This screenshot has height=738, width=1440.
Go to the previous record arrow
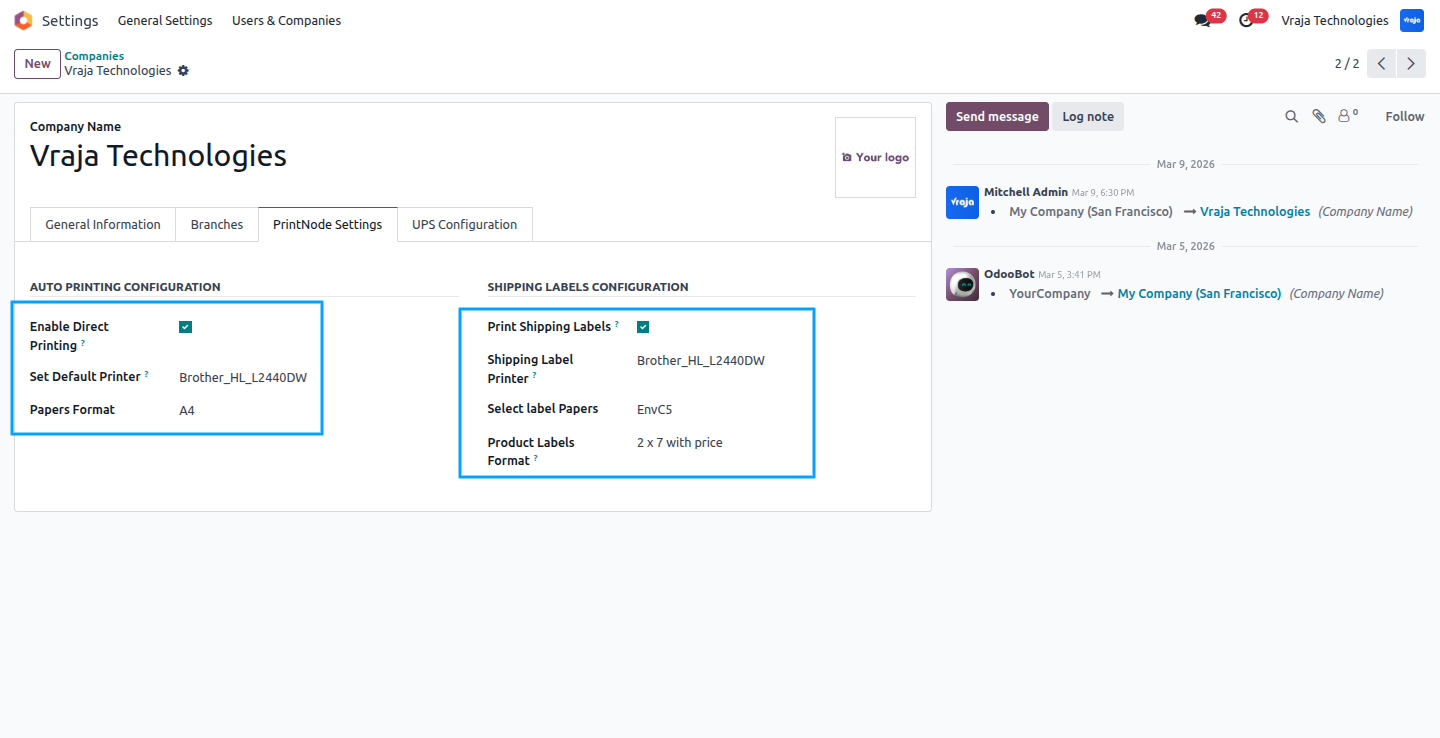click(1381, 63)
